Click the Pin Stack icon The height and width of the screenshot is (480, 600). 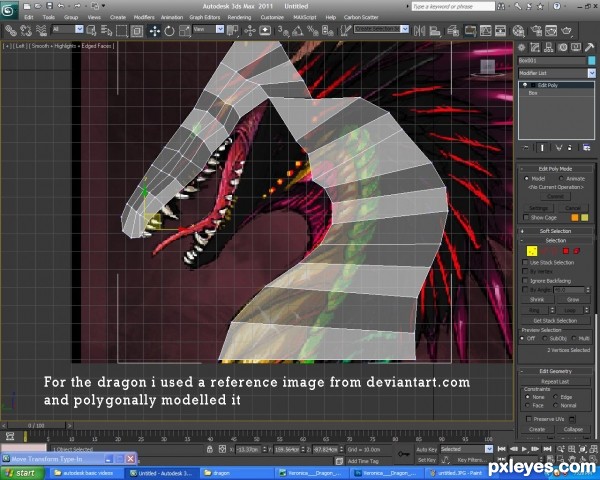(525, 148)
